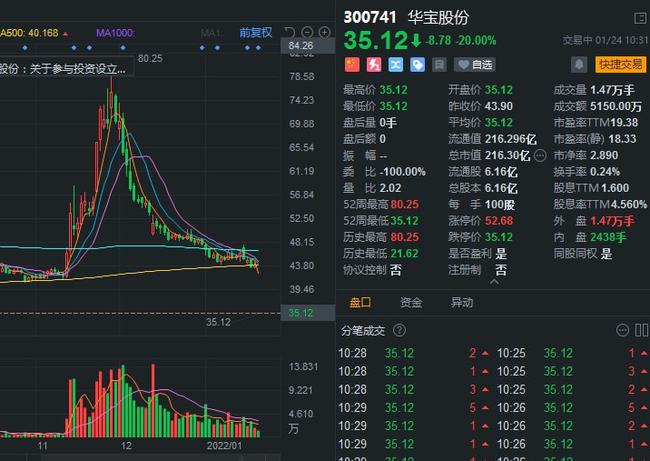The height and width of the screenshot is (461, 650).
Task: Click the last blue event marker diamond
Action: (258, 48)
